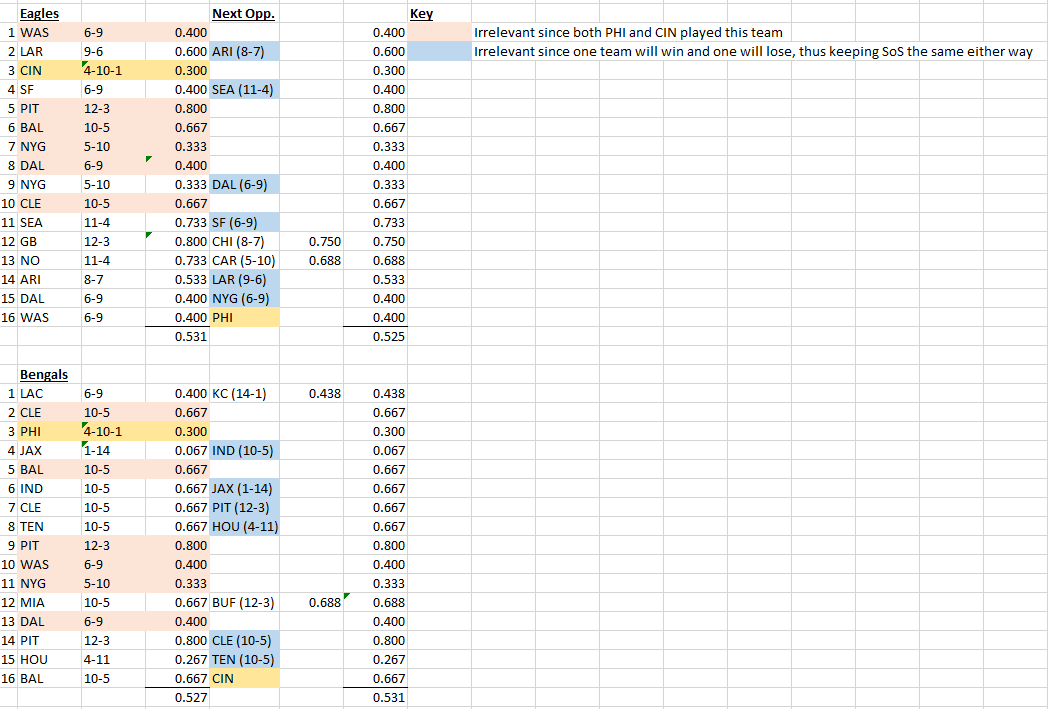Click the blue swatch cell in Key
The image size is (1048, 709).
tap(439, 51)
